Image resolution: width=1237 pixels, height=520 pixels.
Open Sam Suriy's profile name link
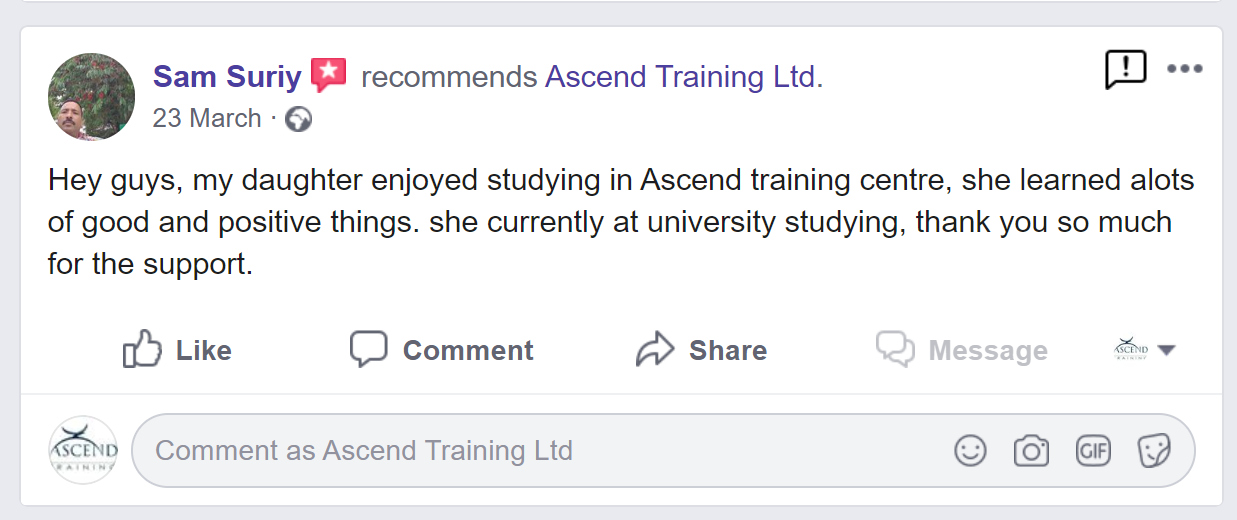tap(227, 77)
